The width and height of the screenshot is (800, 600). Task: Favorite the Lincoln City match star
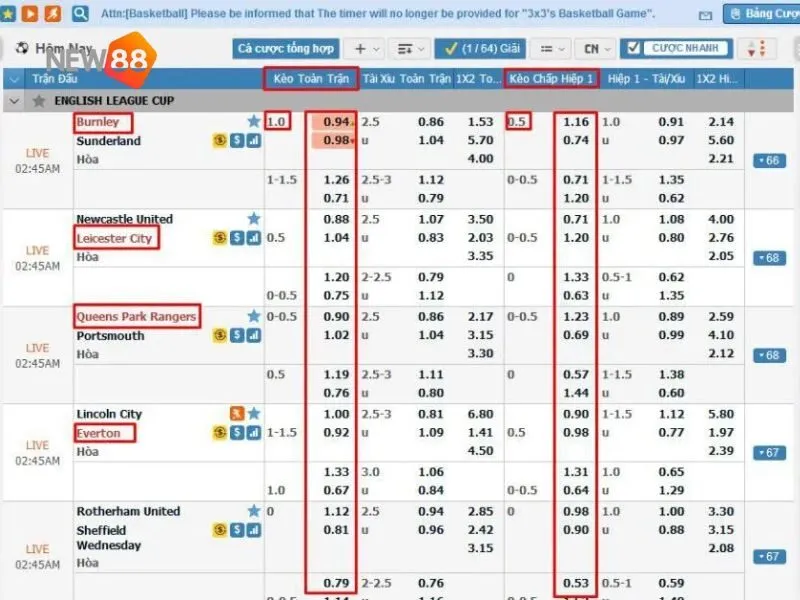tap(254, 413)
